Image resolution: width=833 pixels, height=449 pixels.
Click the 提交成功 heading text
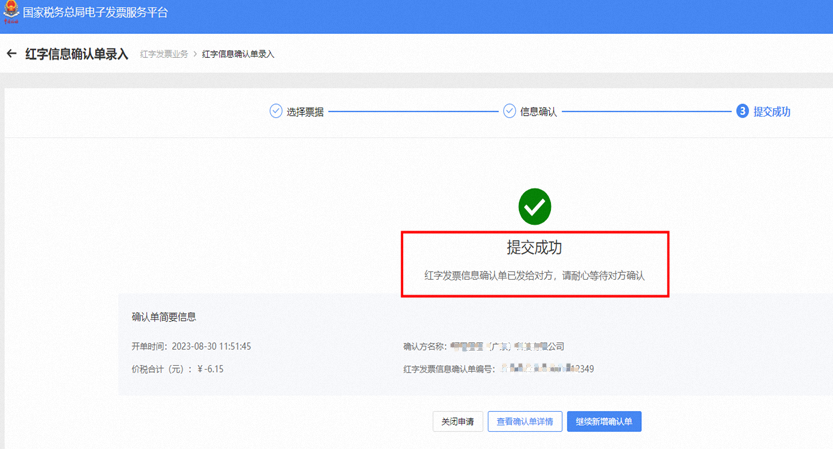pyautogui.click(x=534, y=247)
